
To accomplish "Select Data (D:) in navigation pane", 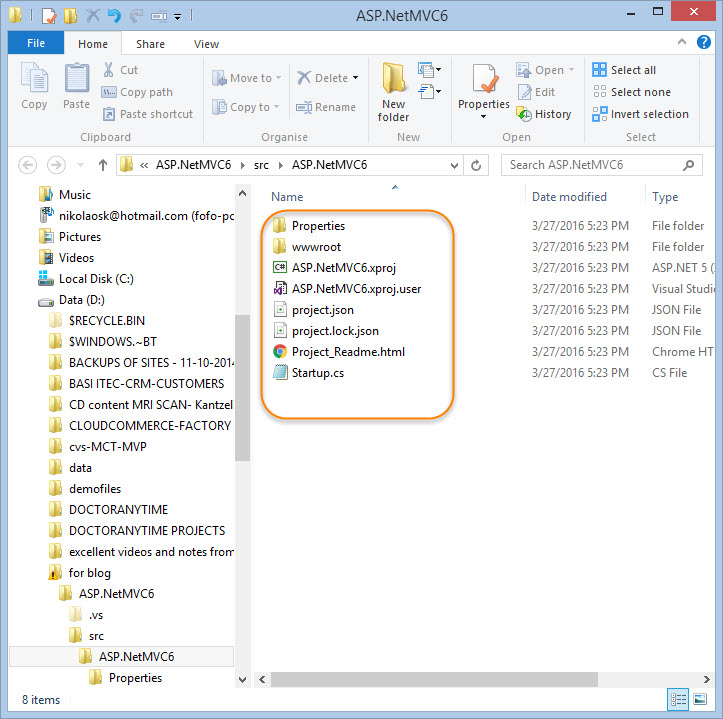I will (71, 300).
